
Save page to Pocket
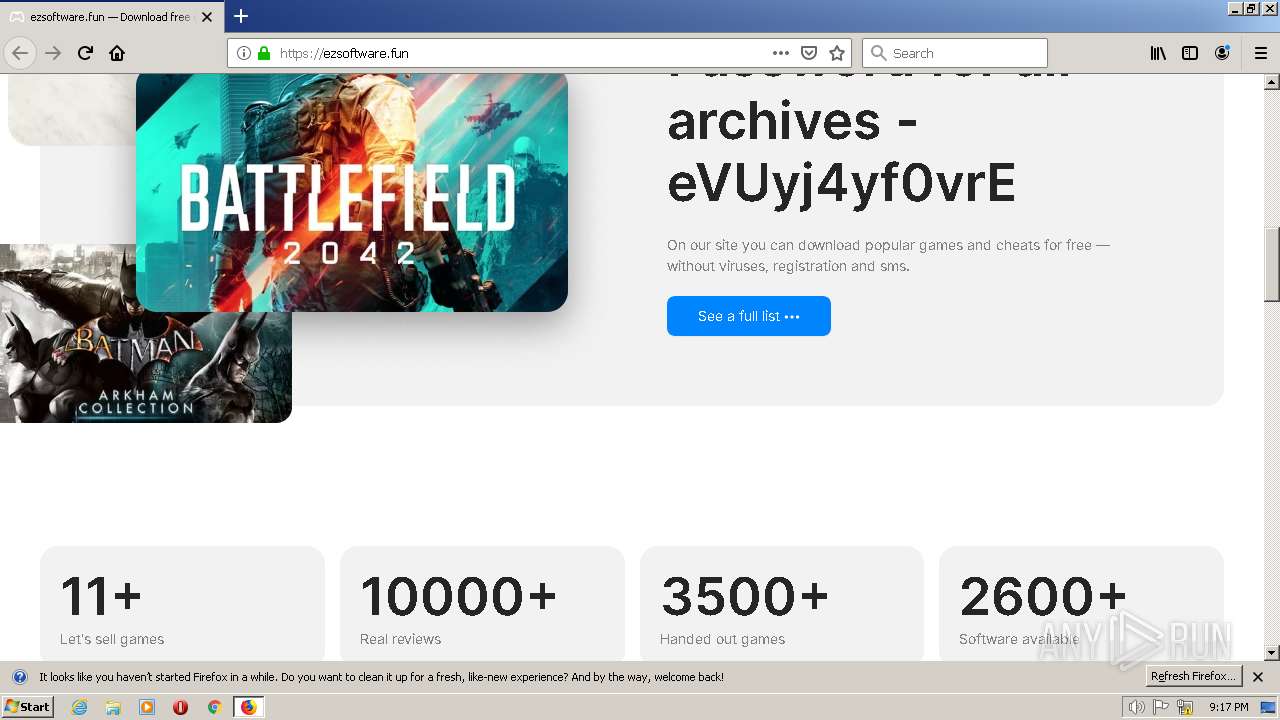[x=809, y=53]
